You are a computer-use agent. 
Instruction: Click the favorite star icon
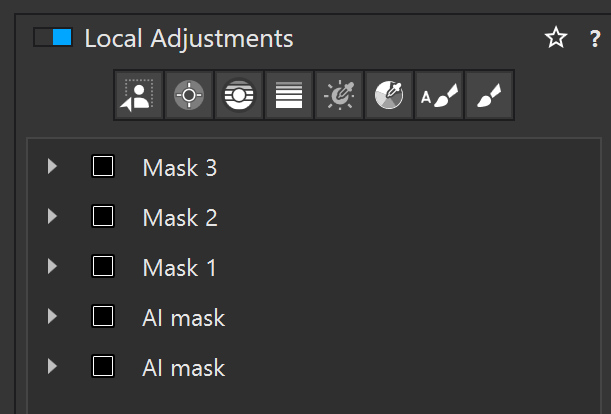[555, 39]
